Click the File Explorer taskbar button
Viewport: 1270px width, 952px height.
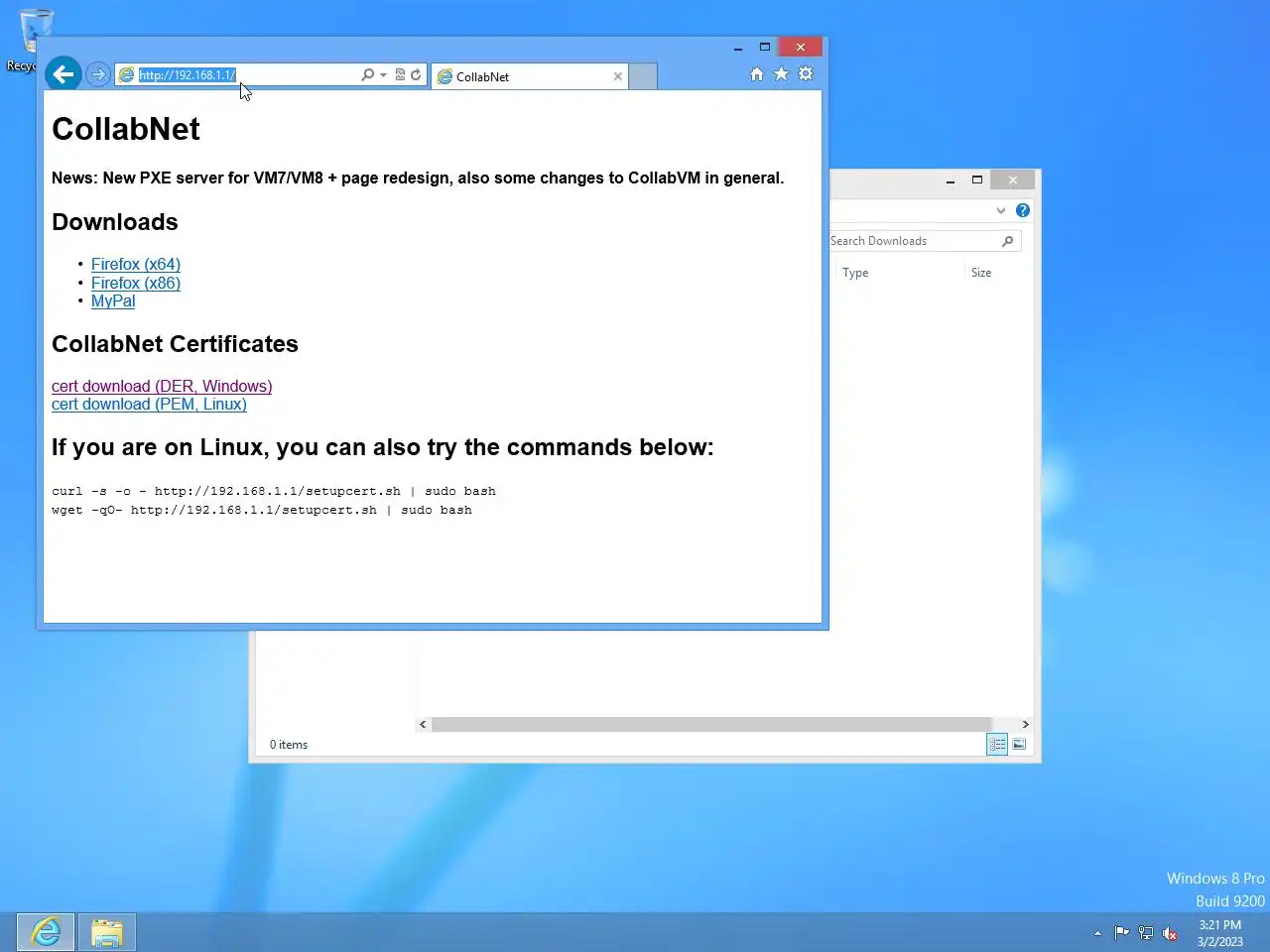(107, 932)
